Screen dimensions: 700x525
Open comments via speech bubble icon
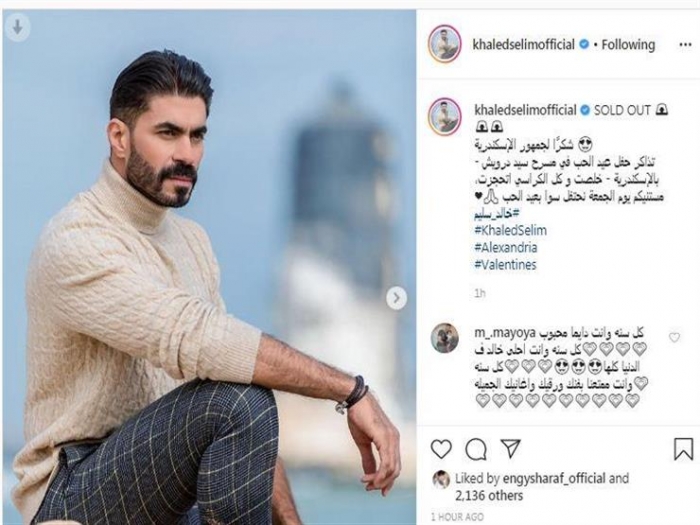coord(476,449)
